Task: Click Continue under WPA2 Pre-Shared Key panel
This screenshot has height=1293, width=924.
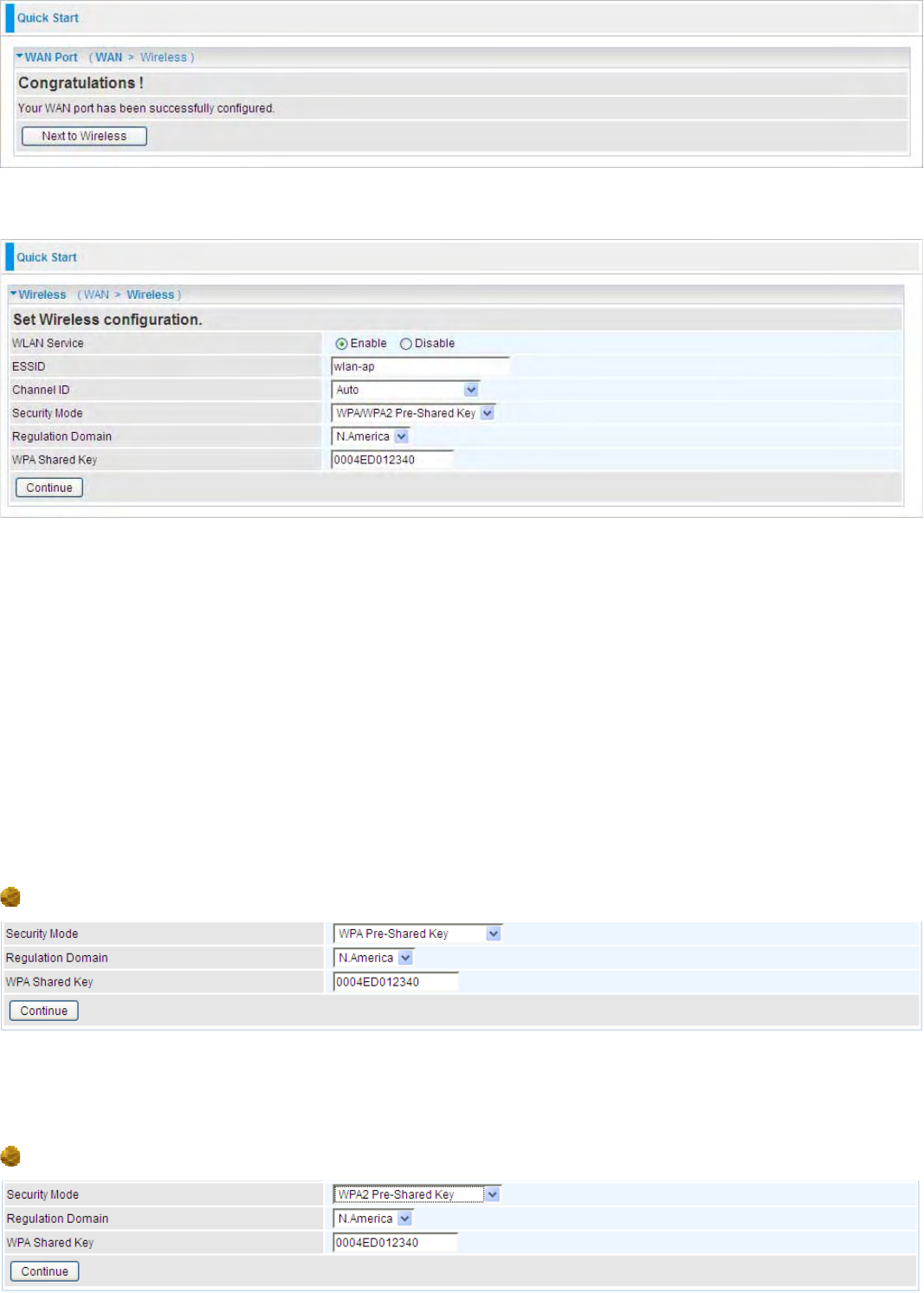Action: point(45,1271)
